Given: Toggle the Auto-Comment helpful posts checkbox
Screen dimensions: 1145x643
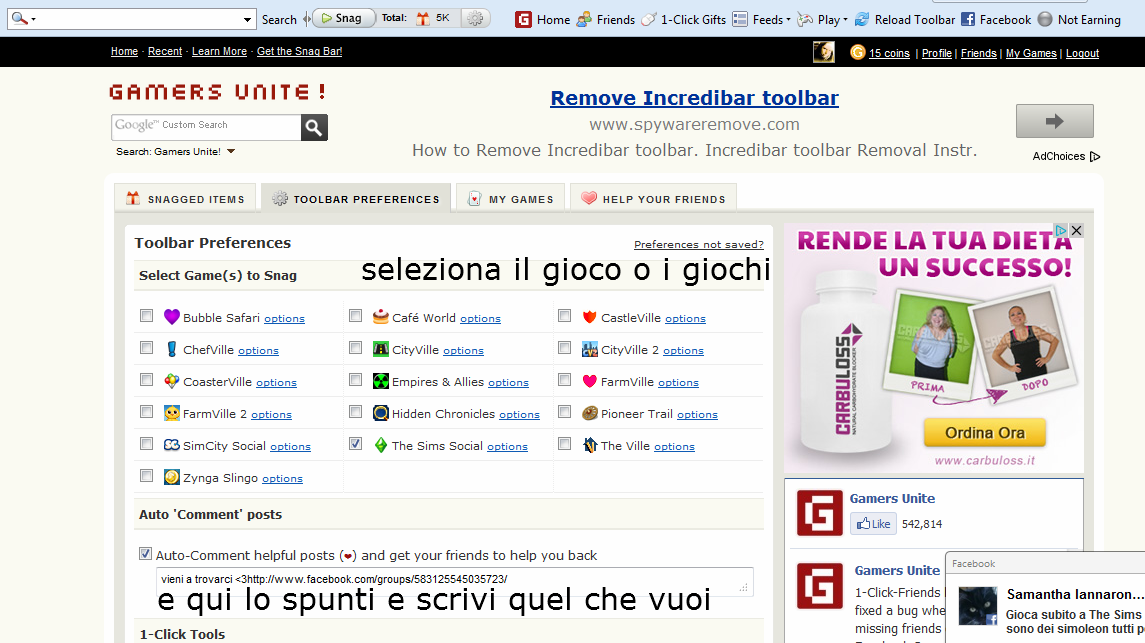Looking at the screenshot, I should [x=145, y=554].
